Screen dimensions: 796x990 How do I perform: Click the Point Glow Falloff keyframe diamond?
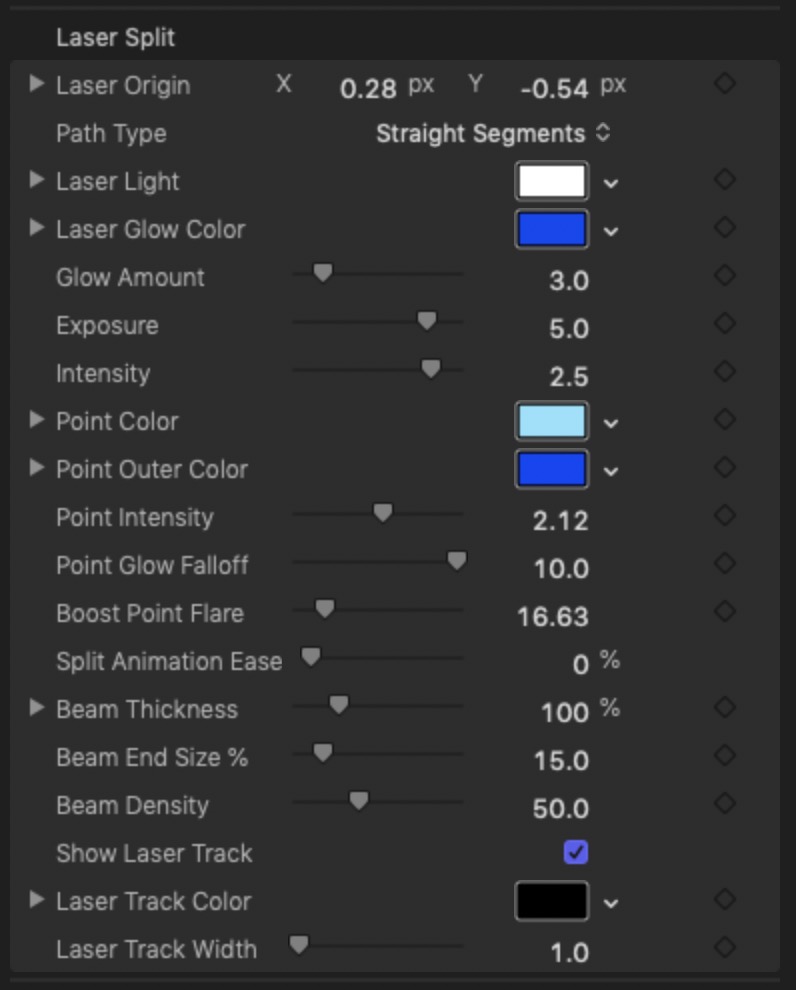tap(725, 563)
